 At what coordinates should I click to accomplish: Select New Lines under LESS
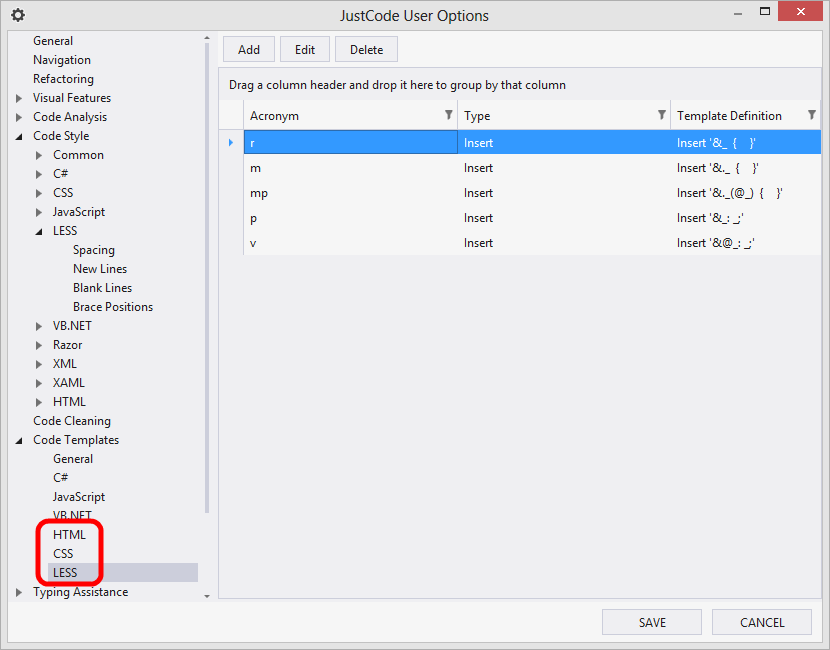pyautogui.click(x=100, y=269)
